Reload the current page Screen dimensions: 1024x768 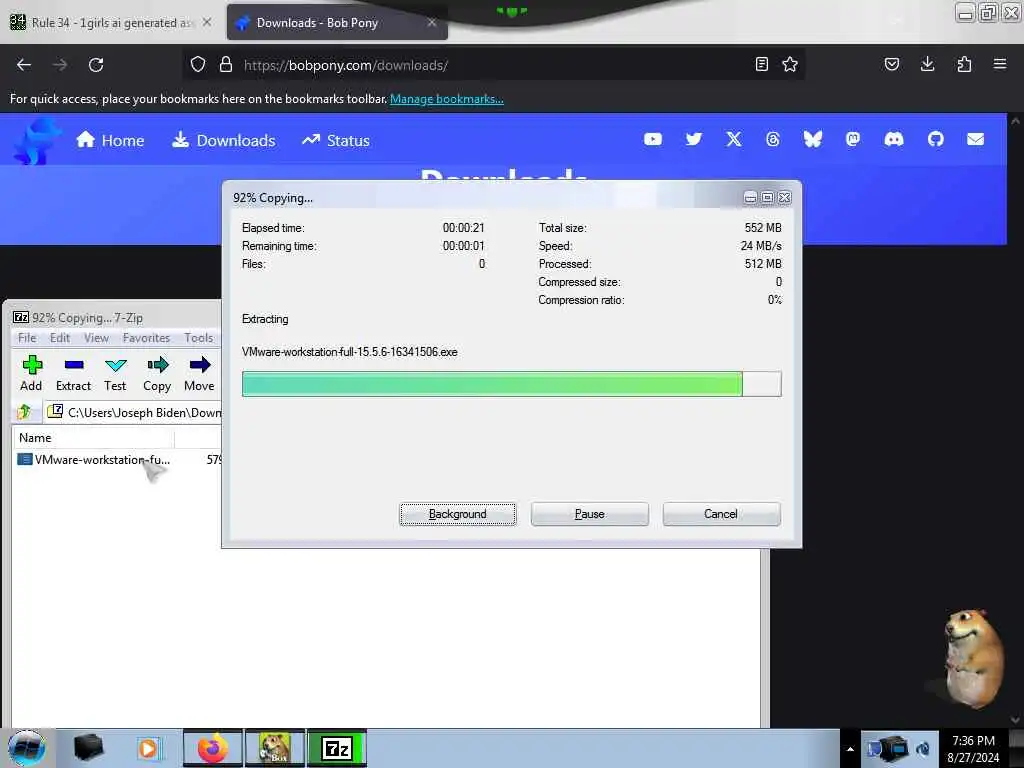click(96, 65)
